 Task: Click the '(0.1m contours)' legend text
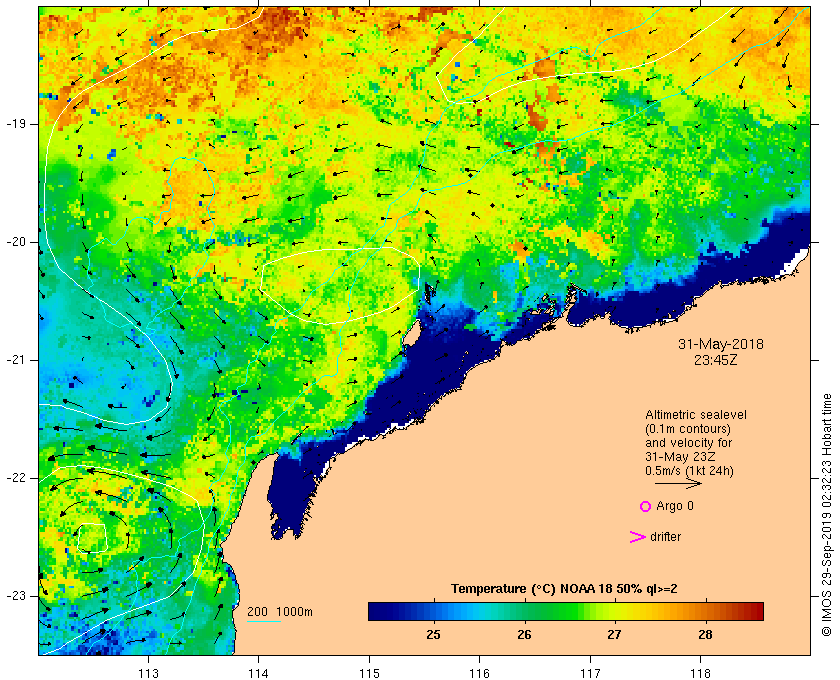[688, 429]
